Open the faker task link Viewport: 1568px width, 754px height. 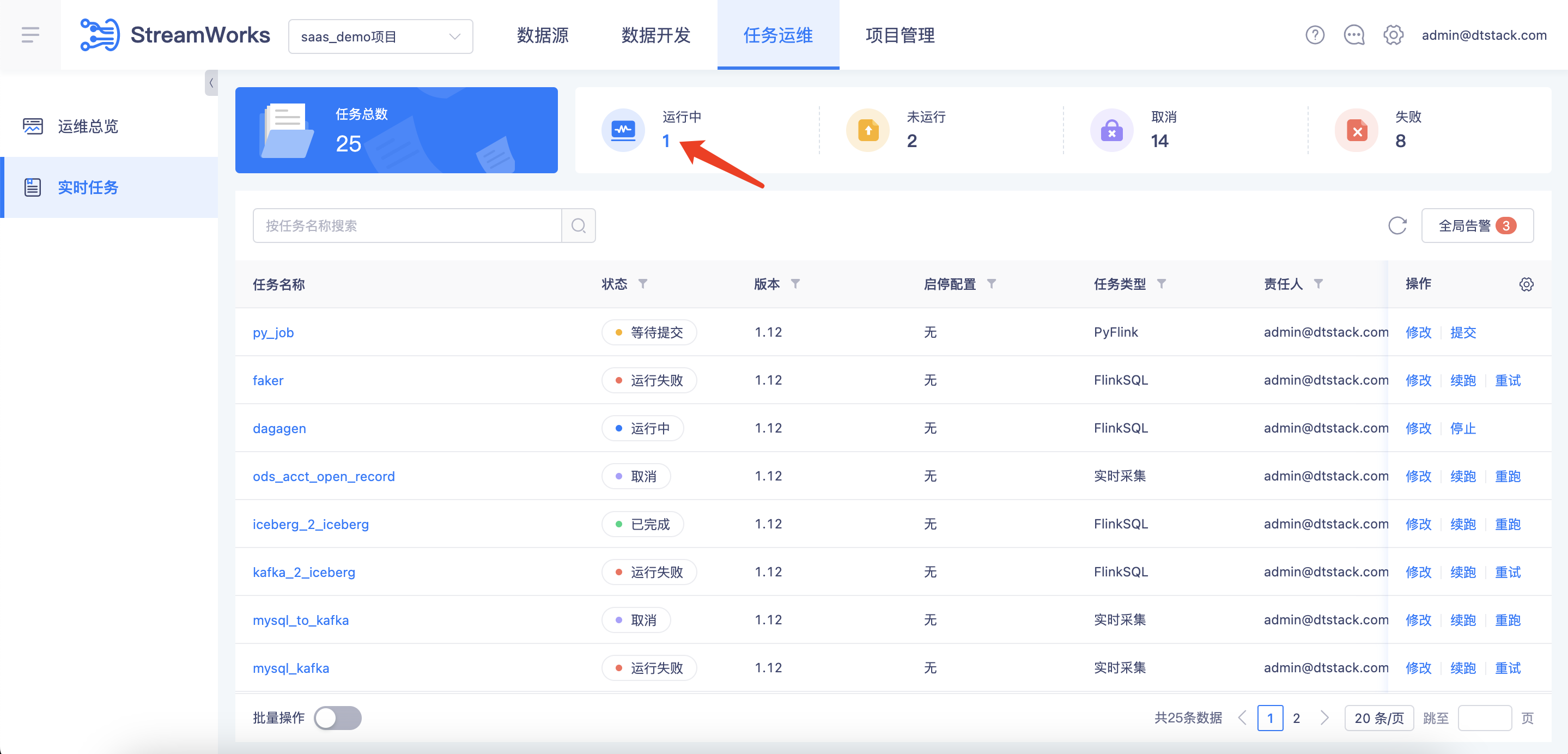pyautogui.click(x=268, y=380)
